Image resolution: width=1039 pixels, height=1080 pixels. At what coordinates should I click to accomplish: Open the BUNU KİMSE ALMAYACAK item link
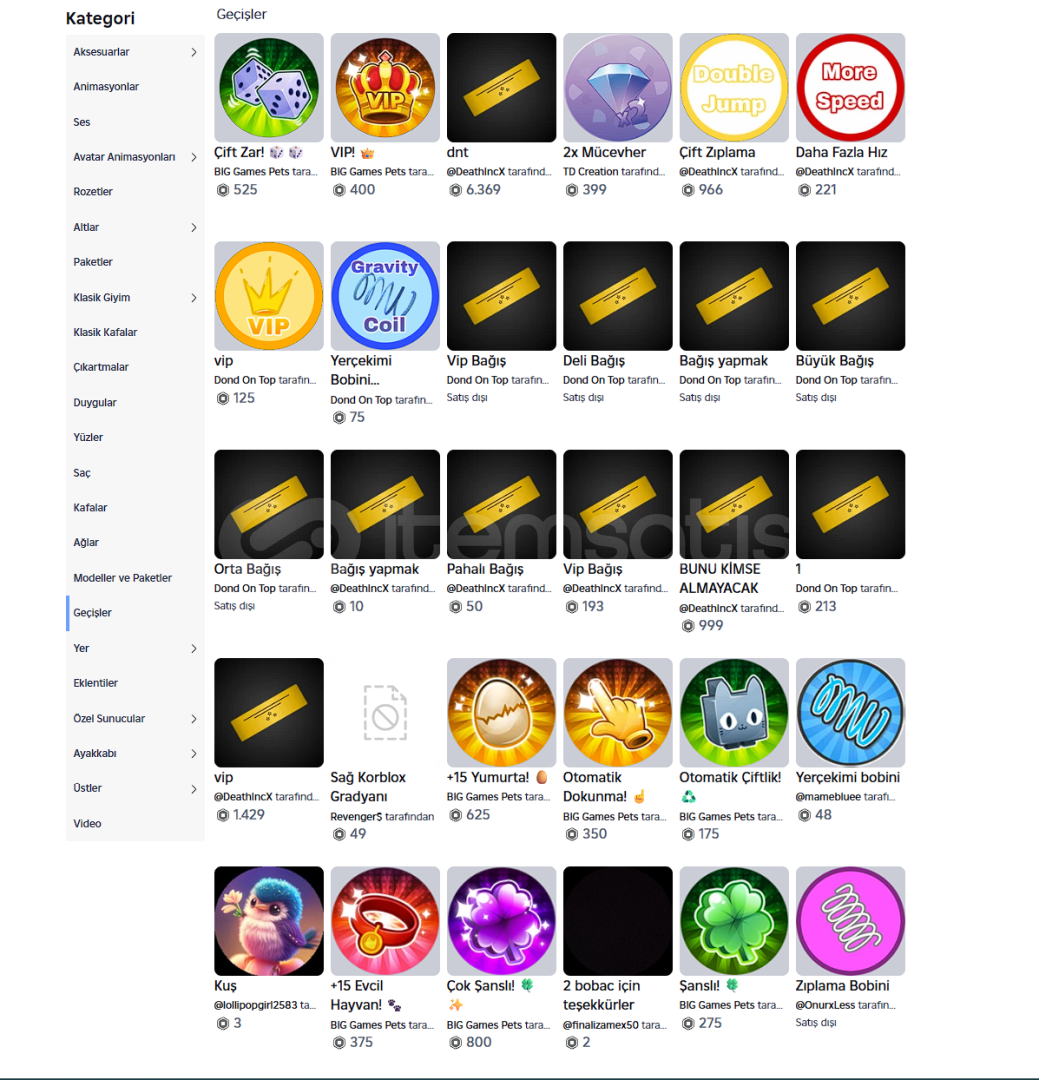click(x=720, y=579)
